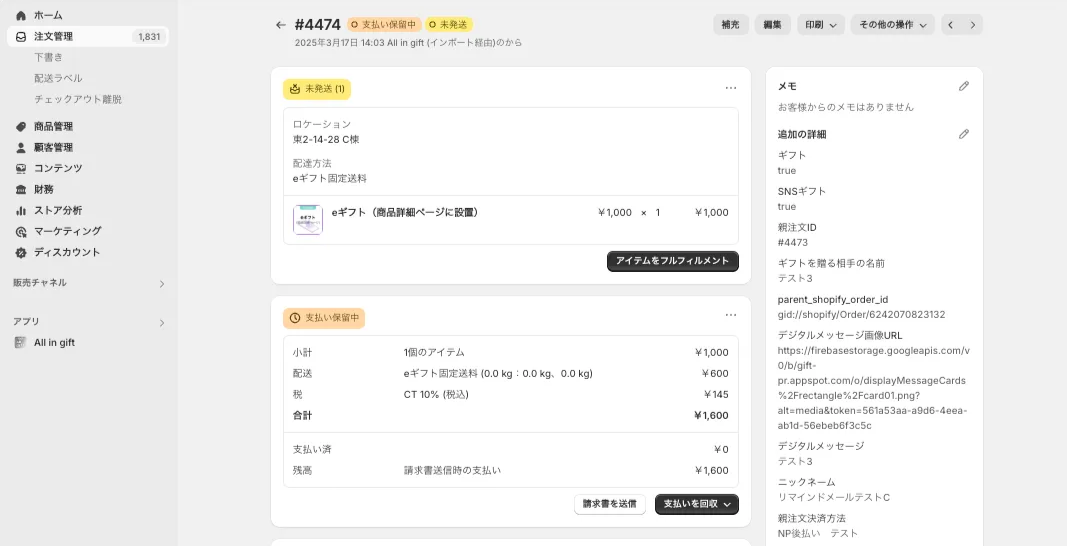Image resolution: width=1067 pixels, height=546 pixels.
Task: Click the Fulfill item (アイテムをフルフィルメント) button
Action: [x=672, y=261]
